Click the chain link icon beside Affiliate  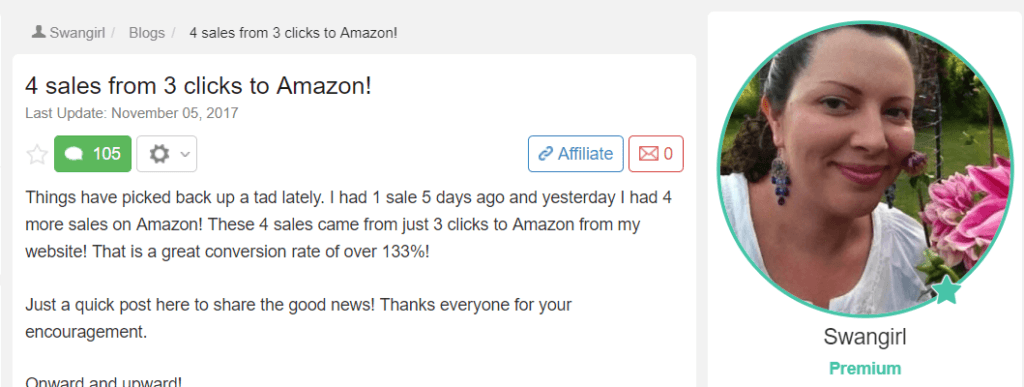[545, 154]
